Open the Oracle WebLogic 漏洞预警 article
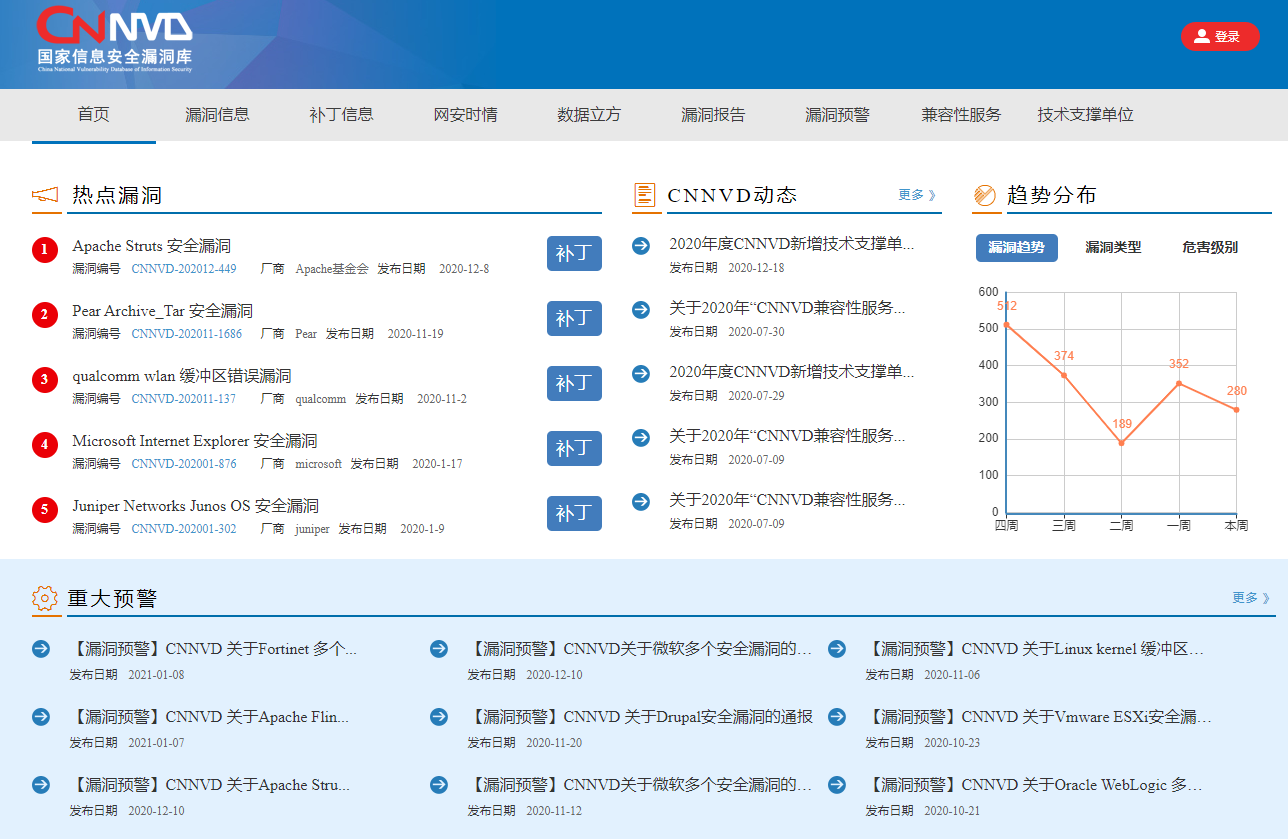The height and width of the screenshot is (839, 1288). click(1034, 785)
